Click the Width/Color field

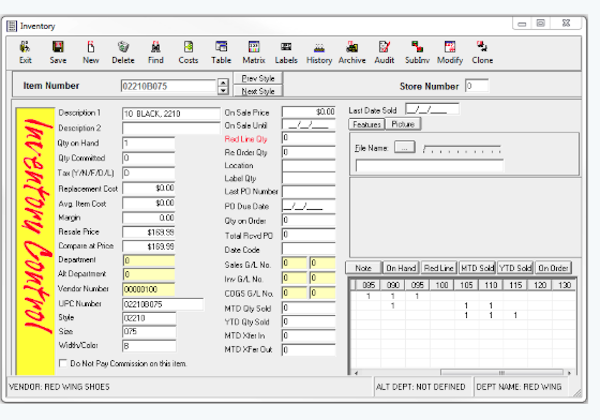coord(149,346)
